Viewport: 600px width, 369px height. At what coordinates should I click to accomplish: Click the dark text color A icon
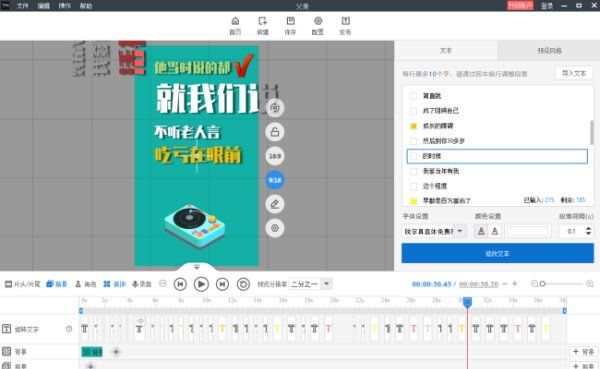(481, 231)
